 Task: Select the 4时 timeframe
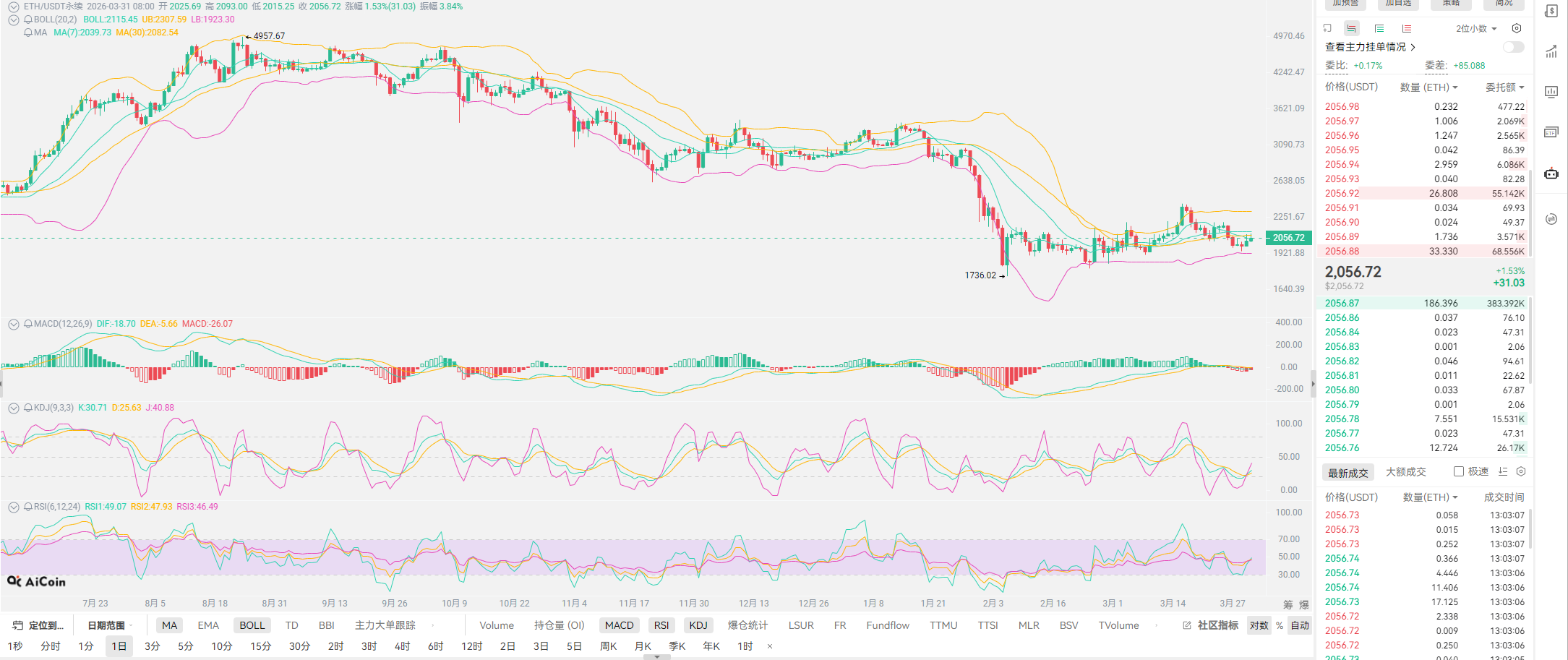pyautogui.click(x=402, y=646)
